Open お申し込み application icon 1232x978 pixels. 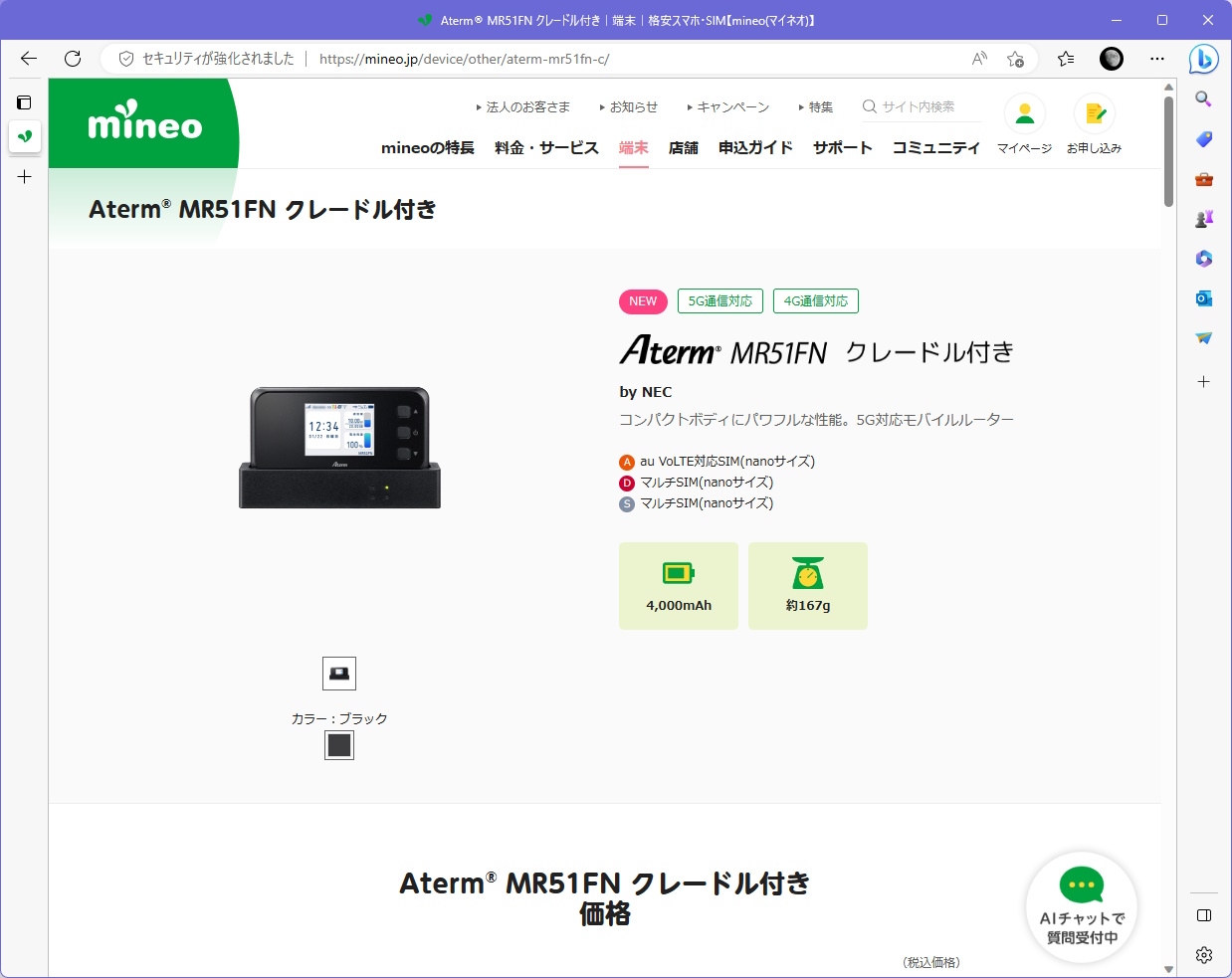pos(1095,124)
